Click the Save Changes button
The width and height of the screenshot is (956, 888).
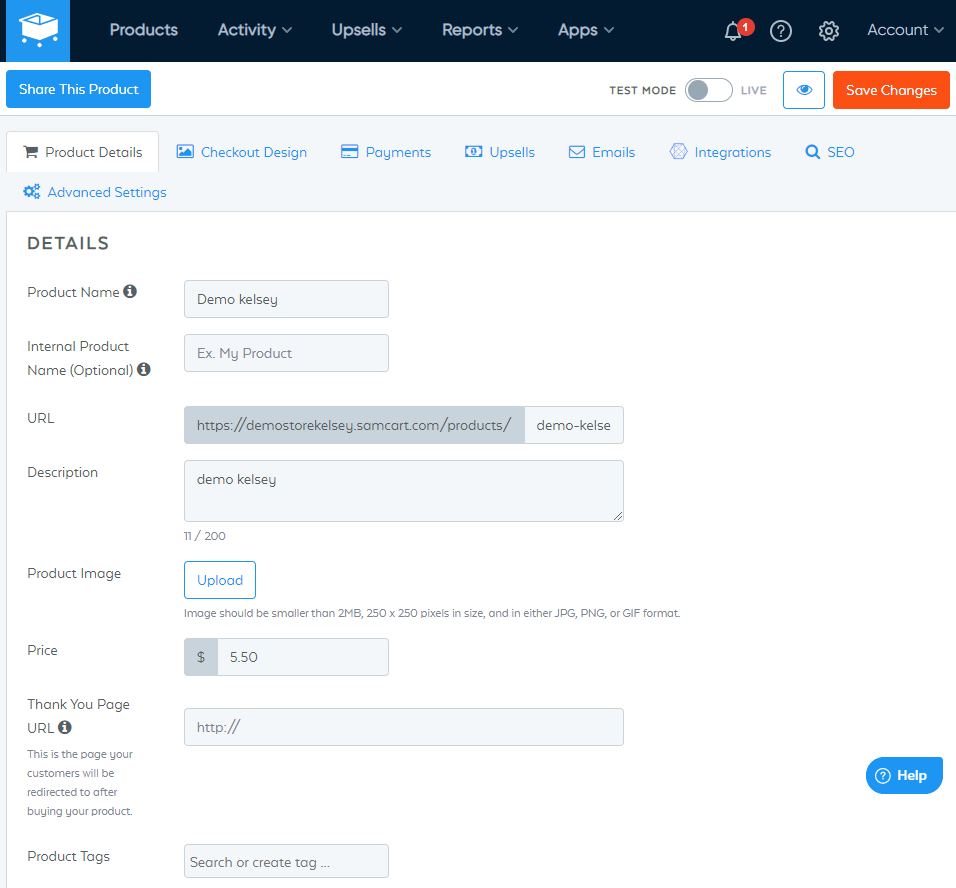pos(891,90)
